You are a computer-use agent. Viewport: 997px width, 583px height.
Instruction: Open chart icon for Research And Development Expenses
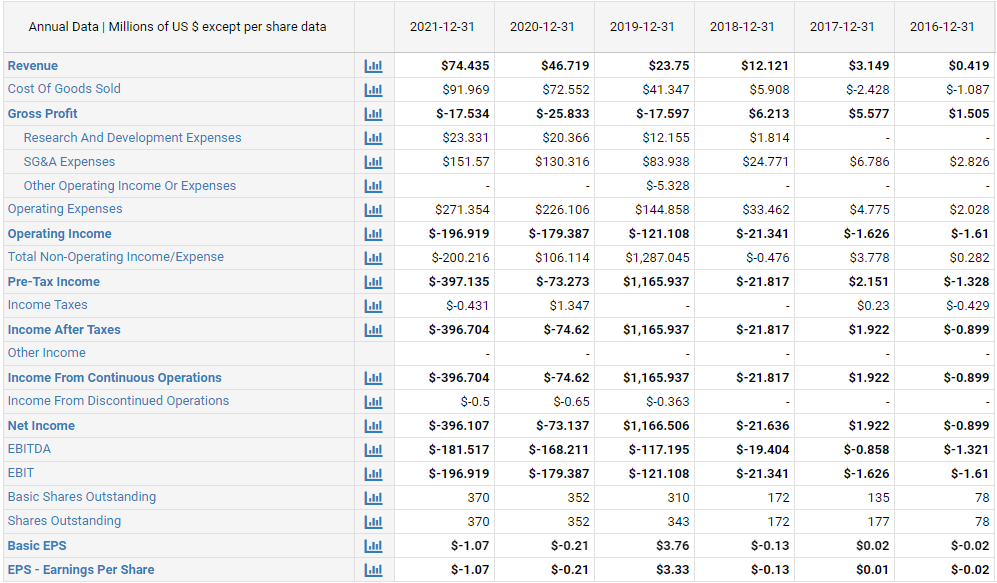(373, 137)
